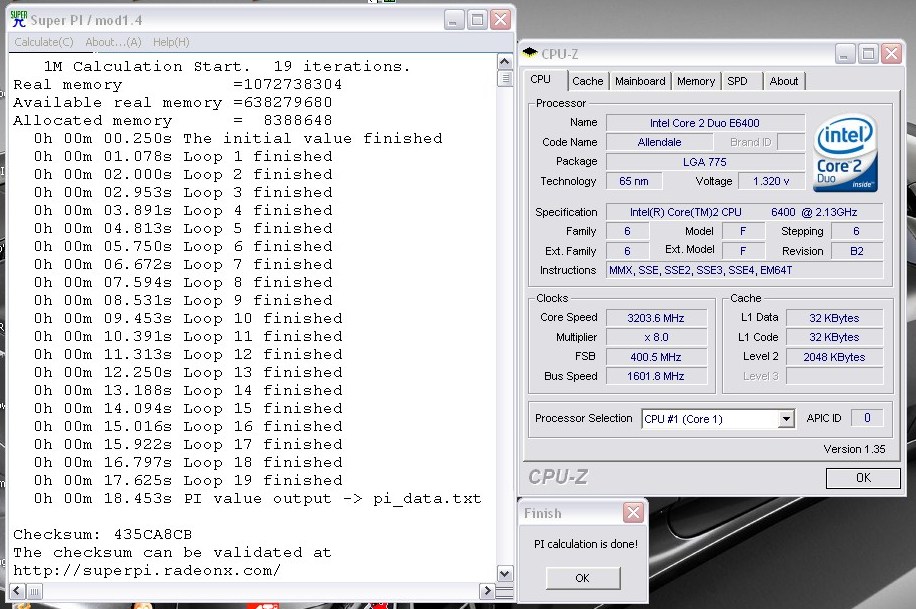Click the L1 Data '32 KBytes' value
The height and width of the screenshot is (609, 916).
tap(834, 318)
